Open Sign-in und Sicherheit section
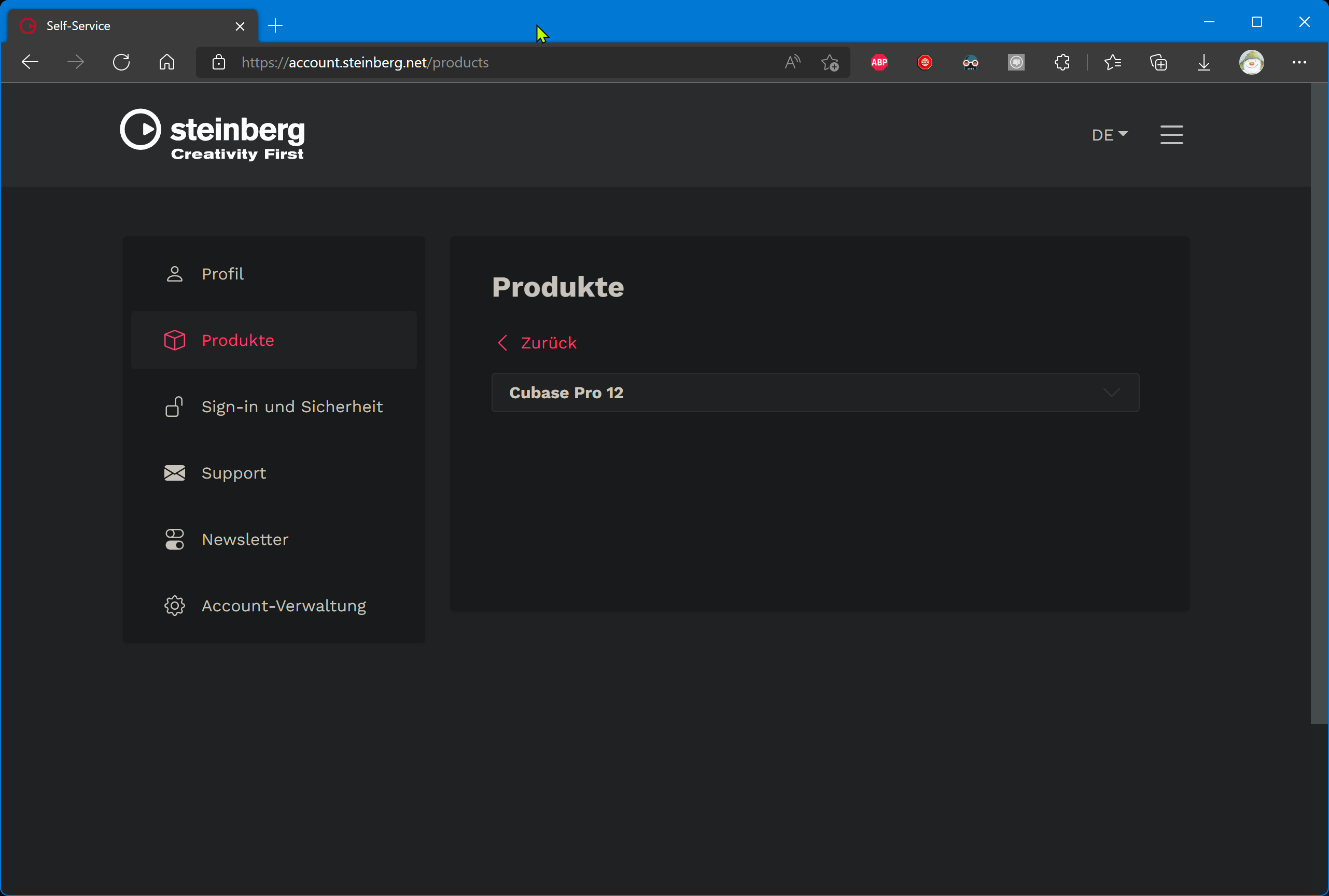This screenshot has width=1329, height=896. coord(291,407)
